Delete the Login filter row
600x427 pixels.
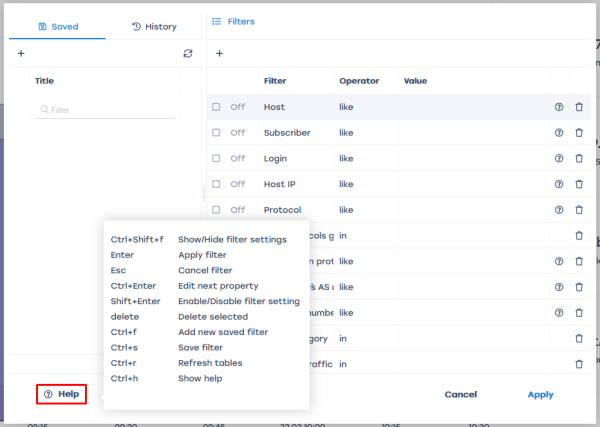(x=578, y=158)
